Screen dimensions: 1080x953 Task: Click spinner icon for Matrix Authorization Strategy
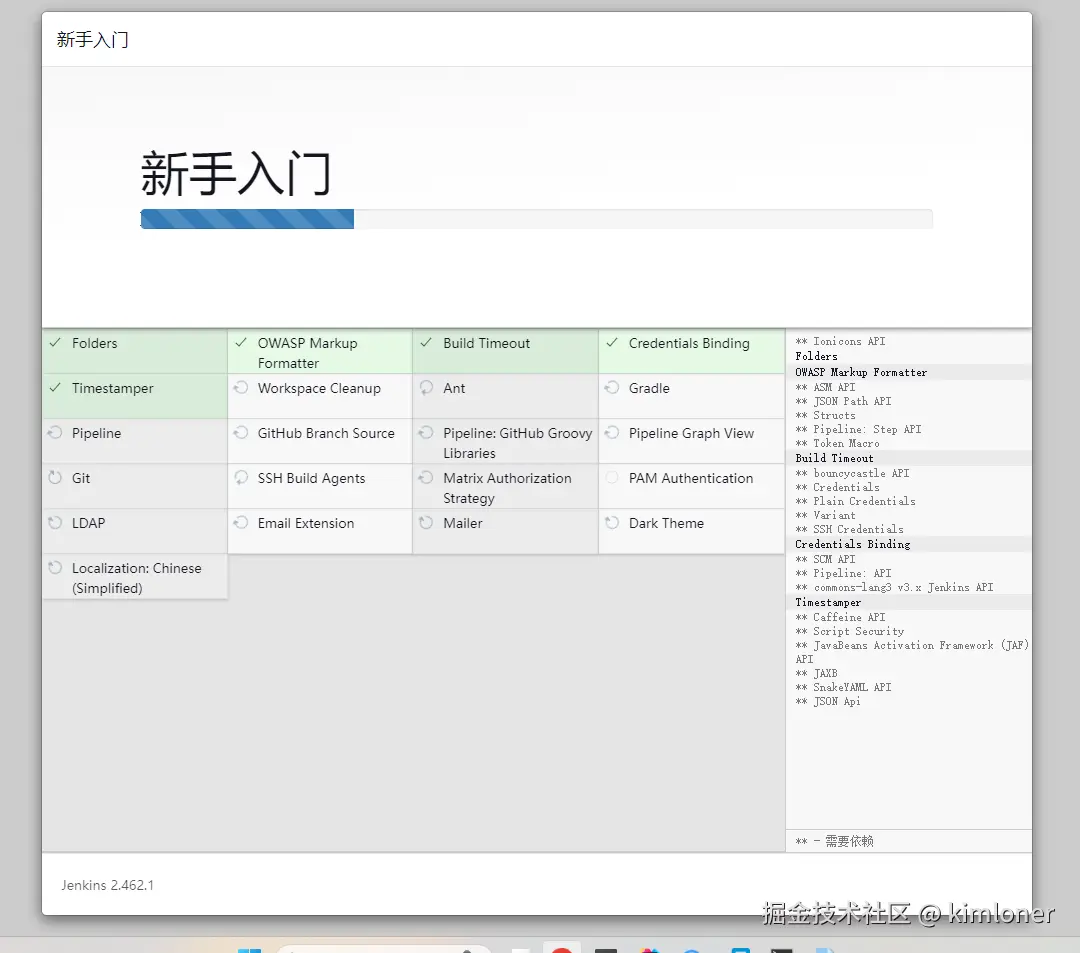(426, 477)
